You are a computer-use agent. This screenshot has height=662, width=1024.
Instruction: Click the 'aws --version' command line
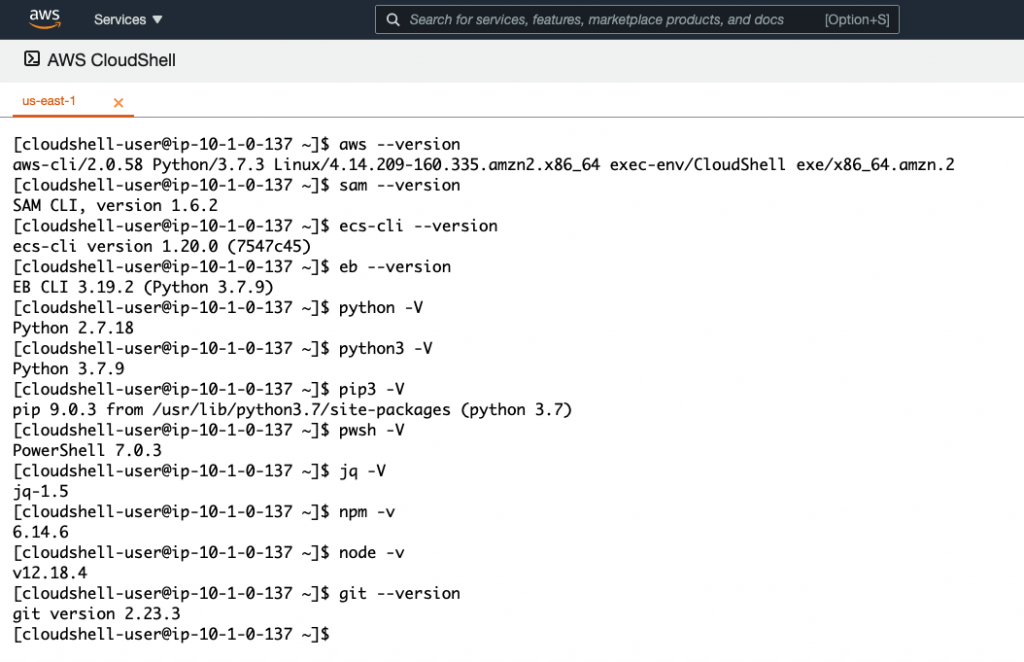click(x=236, y=144)
